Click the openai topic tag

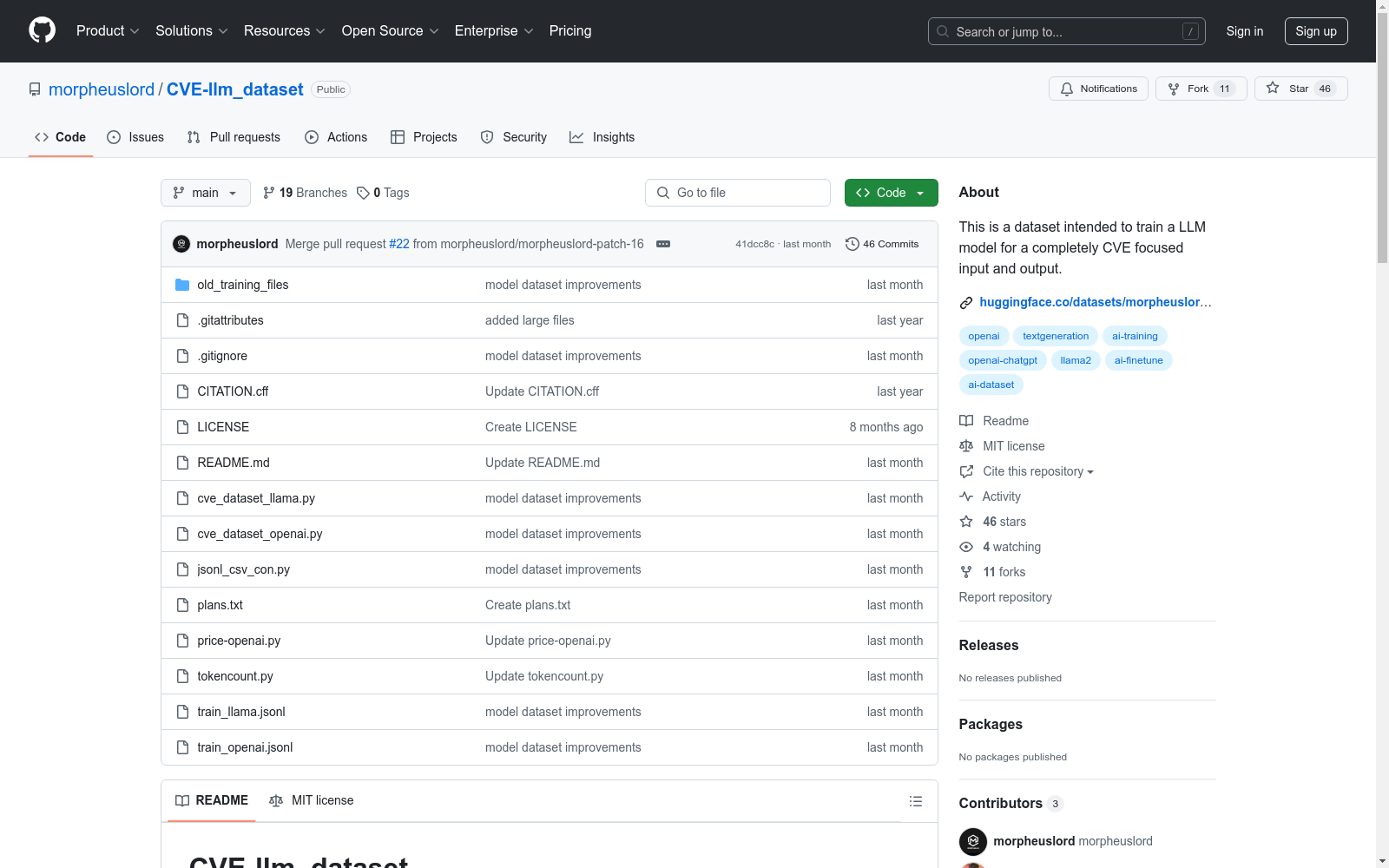pyautogui.click(x=984, y=336)
